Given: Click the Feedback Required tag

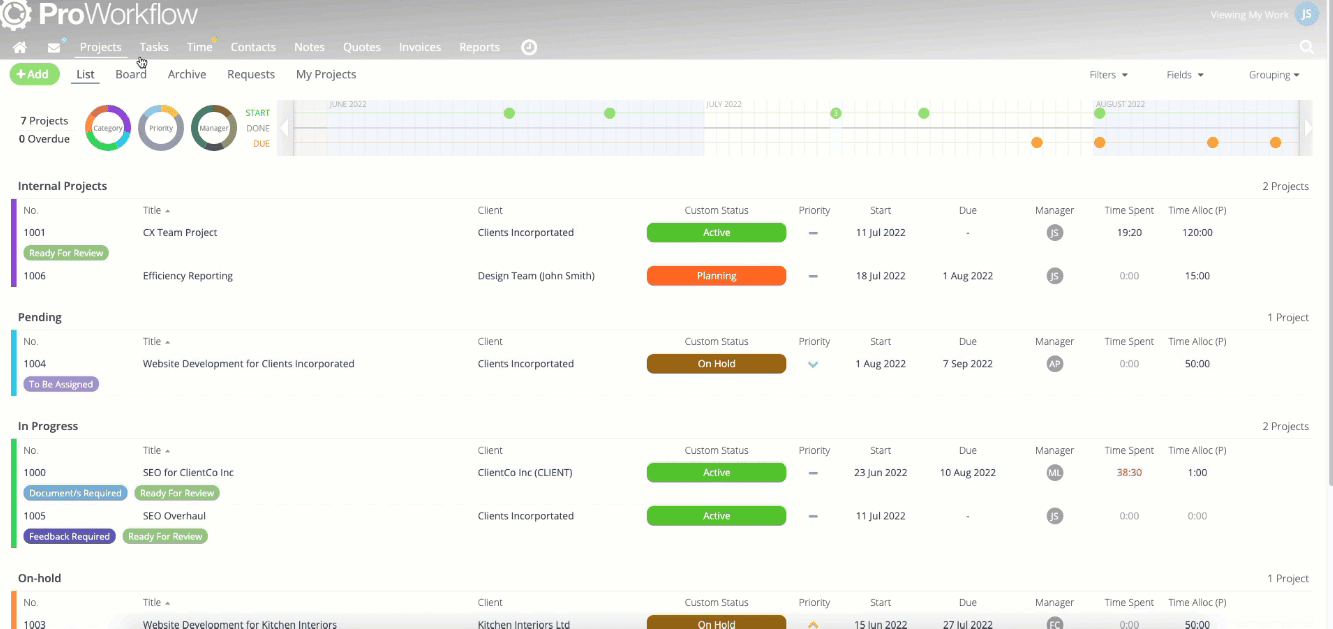Looking at the screenshot, I should (x=69, y=537).
